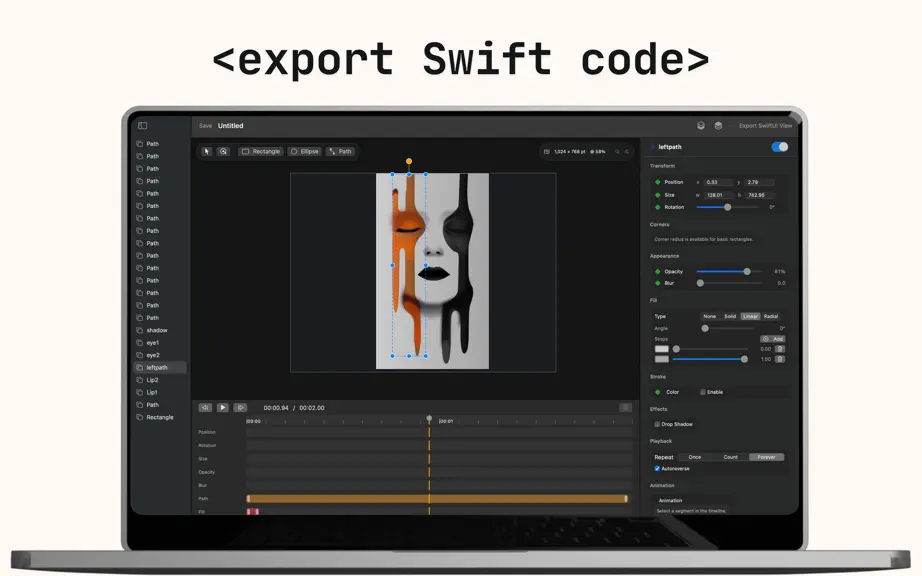Set fill type to Solid
Screen dimensions: 922x576
coord(730,316)
